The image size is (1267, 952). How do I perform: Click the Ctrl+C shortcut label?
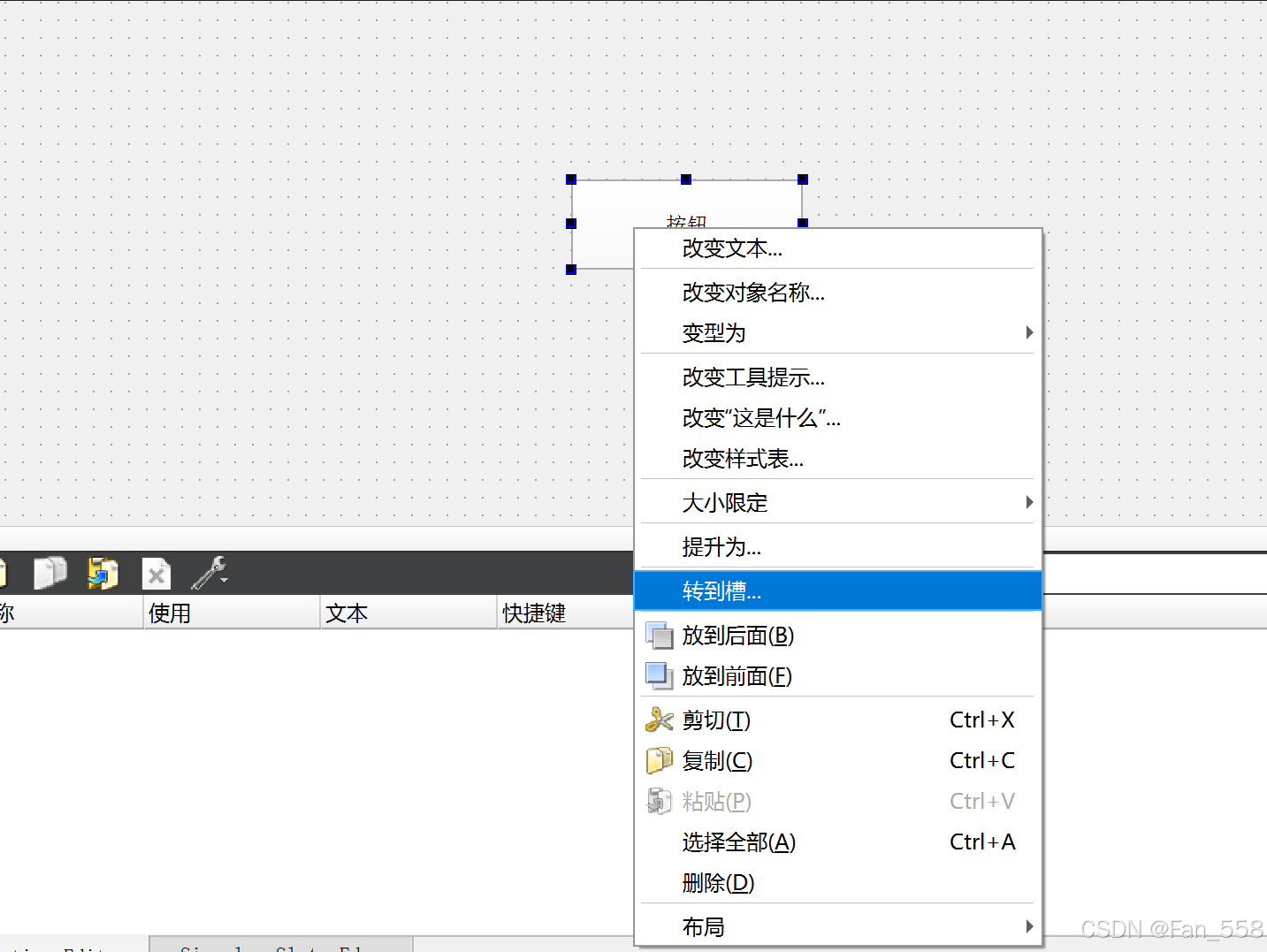(x=982, y=761)
